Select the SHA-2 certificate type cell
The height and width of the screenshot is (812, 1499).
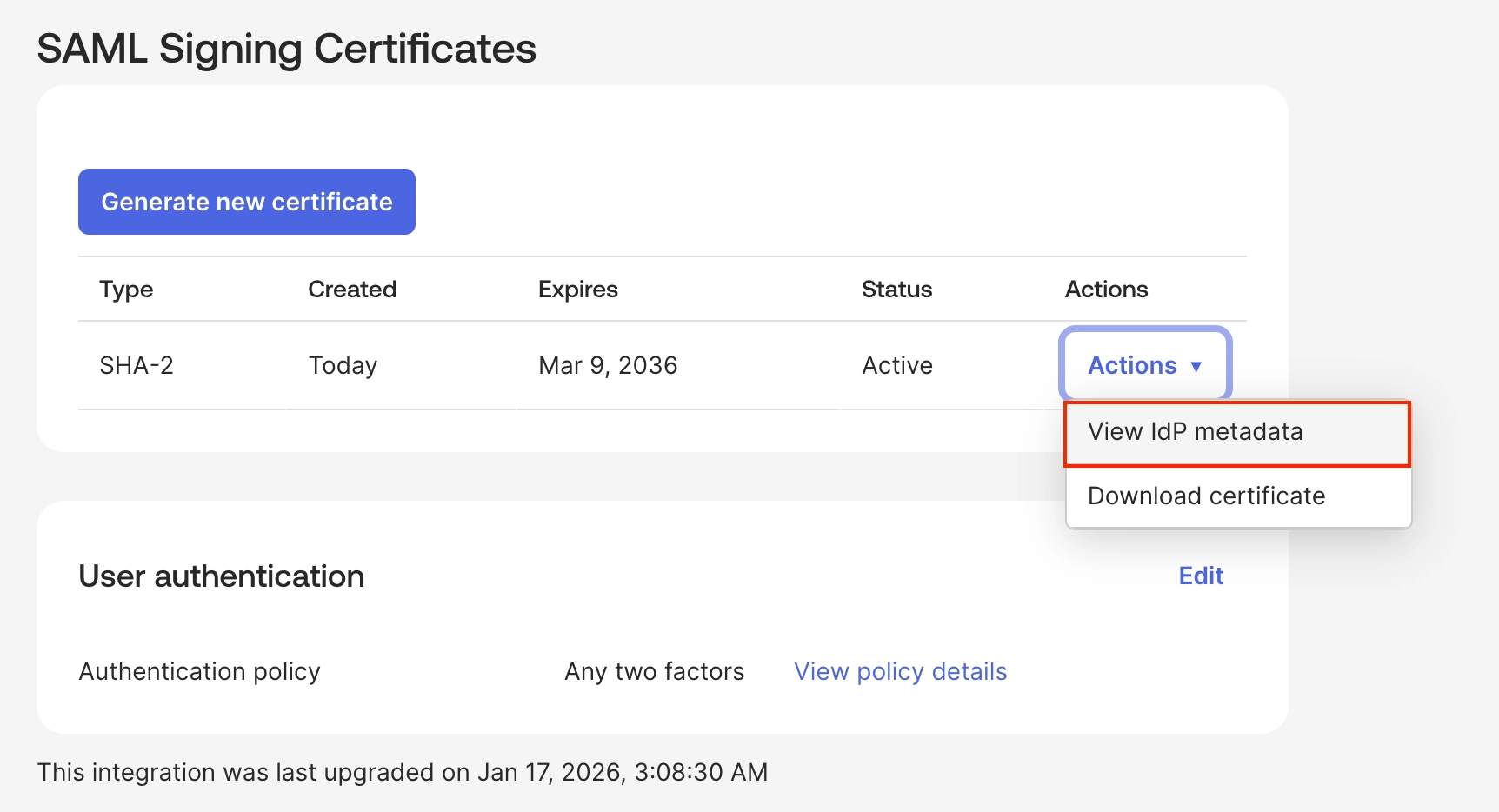click(x=137, y=365)
